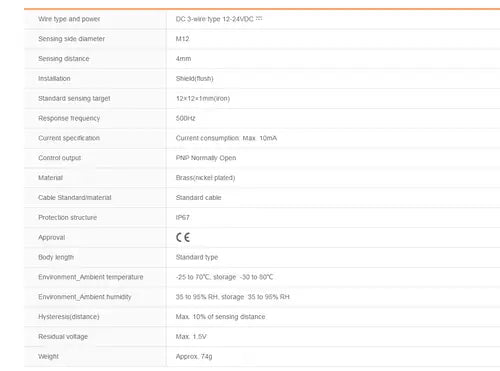
Task: Click the Brass(nickel plated) material value
Action: 205,178
